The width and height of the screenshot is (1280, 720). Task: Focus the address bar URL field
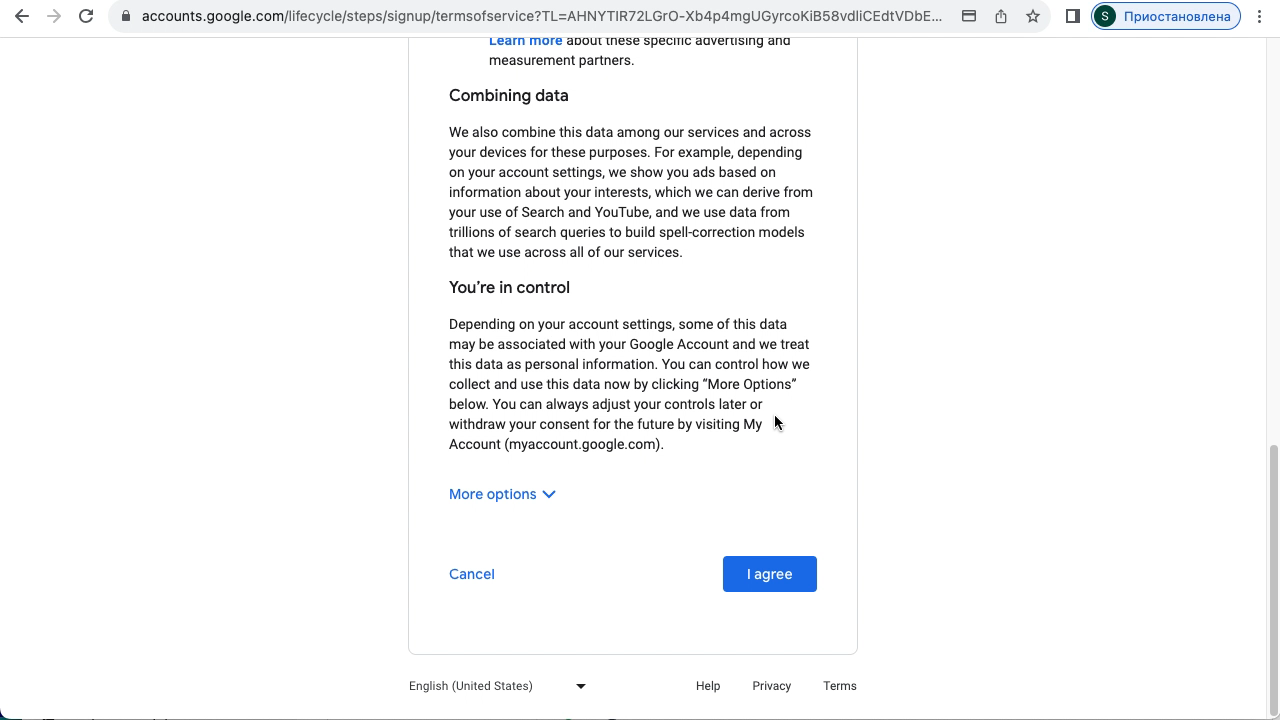540,16
